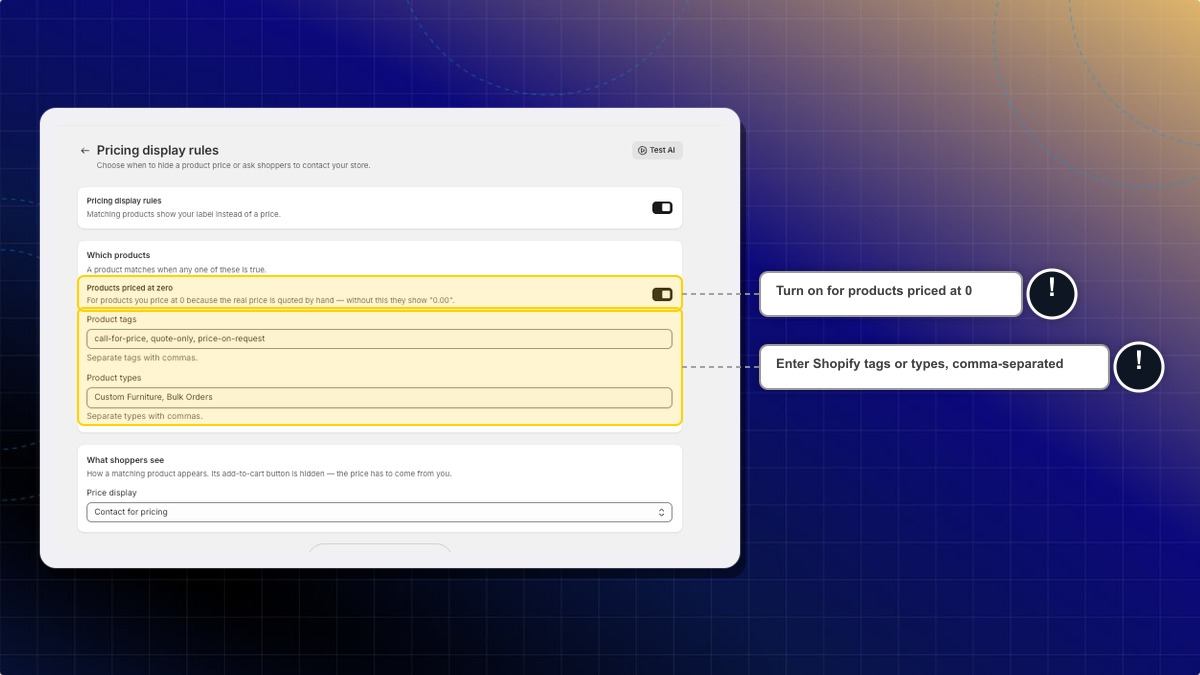1200x675 pixels.
Task: Click the Test AI button
Action: (x=657, y=150)
